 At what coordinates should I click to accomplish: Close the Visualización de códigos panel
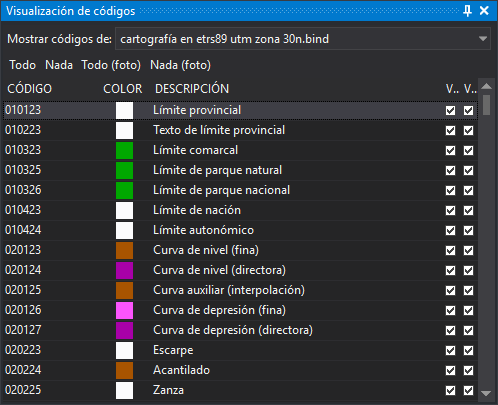484,11
